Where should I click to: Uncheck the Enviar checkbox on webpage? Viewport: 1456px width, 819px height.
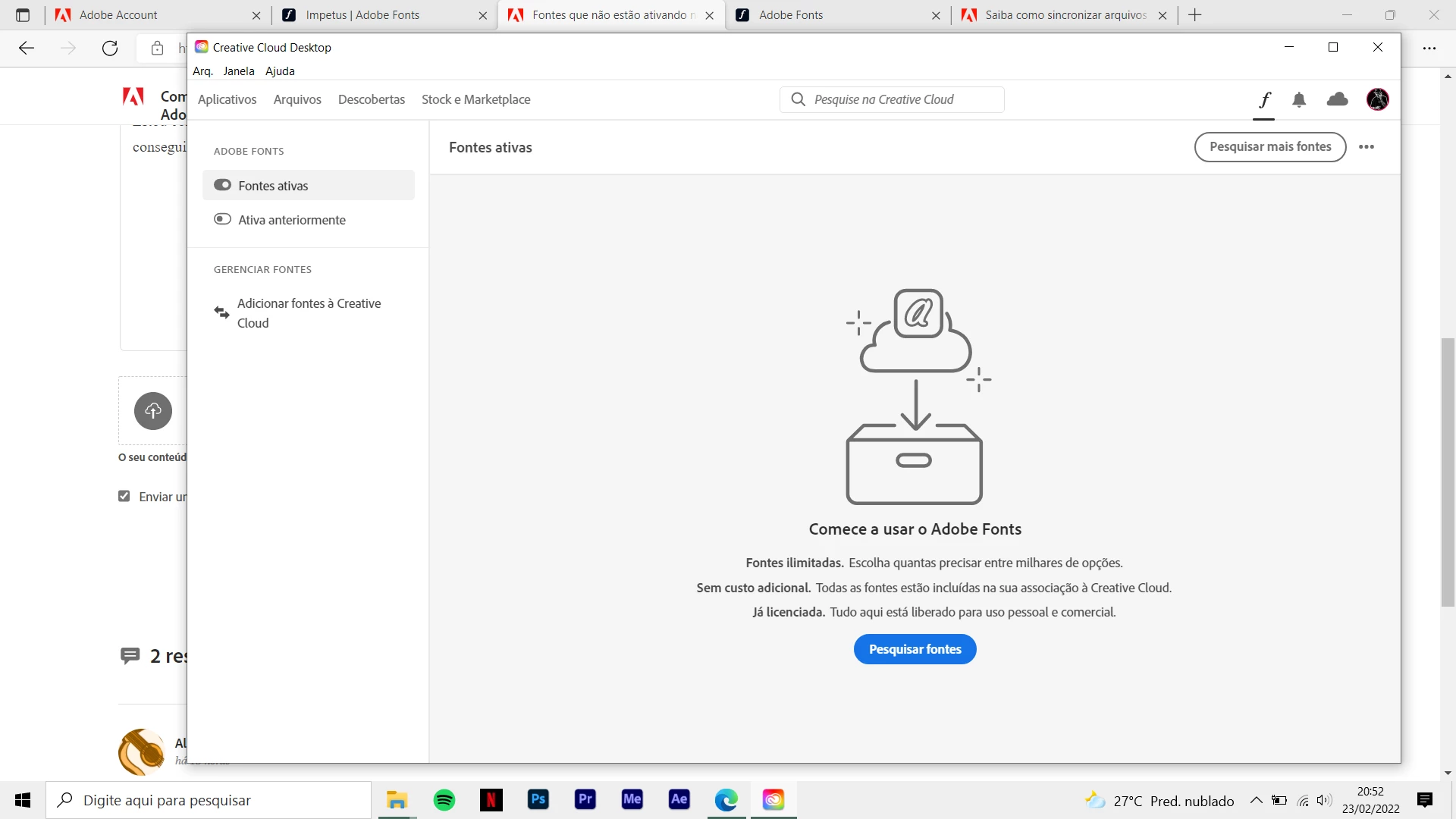[x=124, y=496]
